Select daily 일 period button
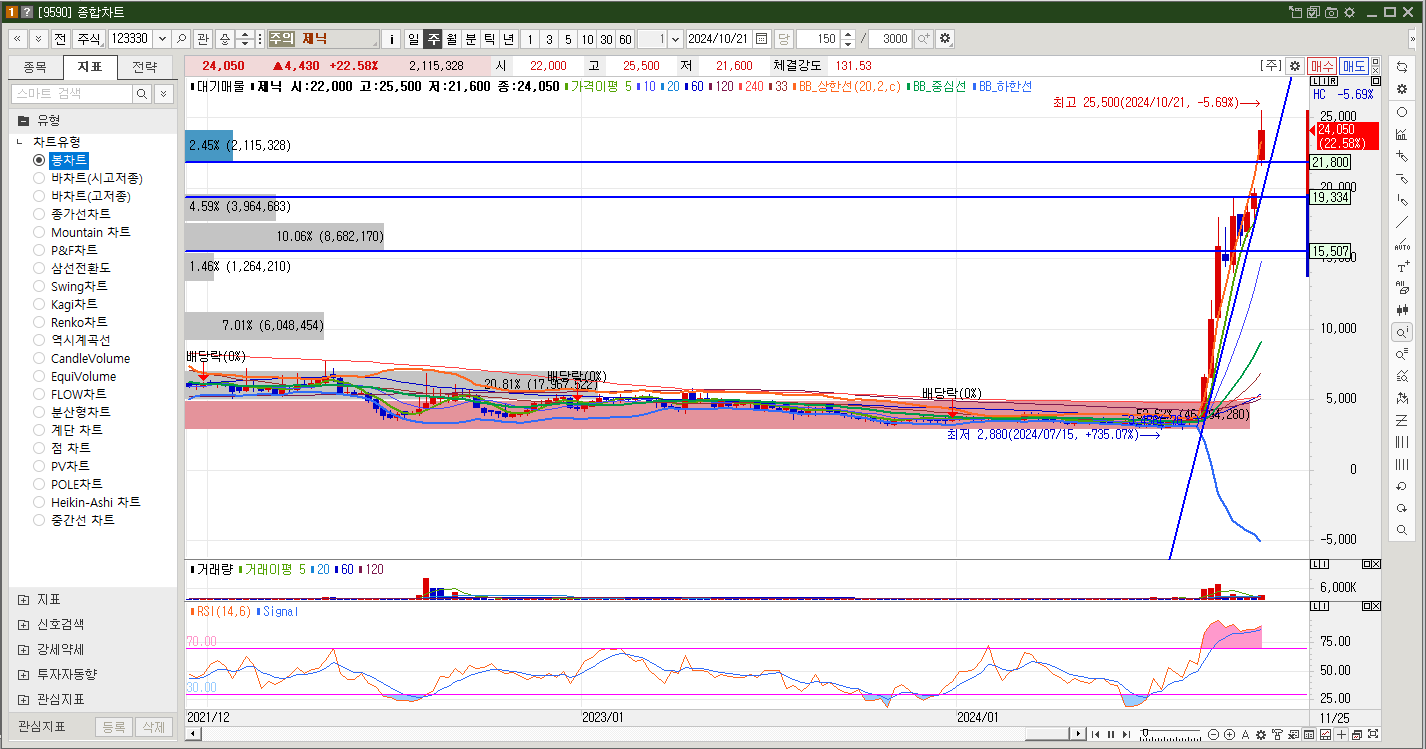The image size is (1426, 749). click(413, 39)
